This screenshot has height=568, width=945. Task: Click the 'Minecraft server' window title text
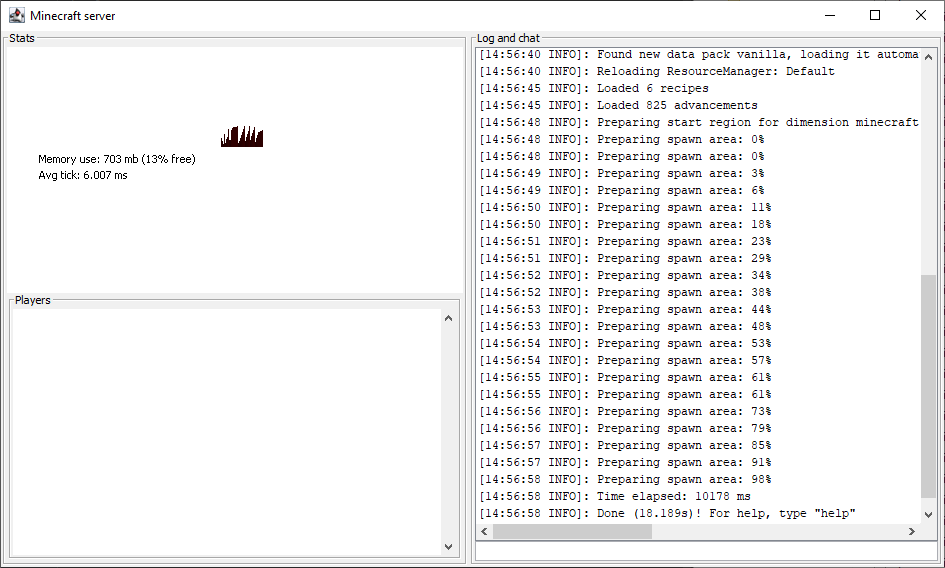point(72,16)
